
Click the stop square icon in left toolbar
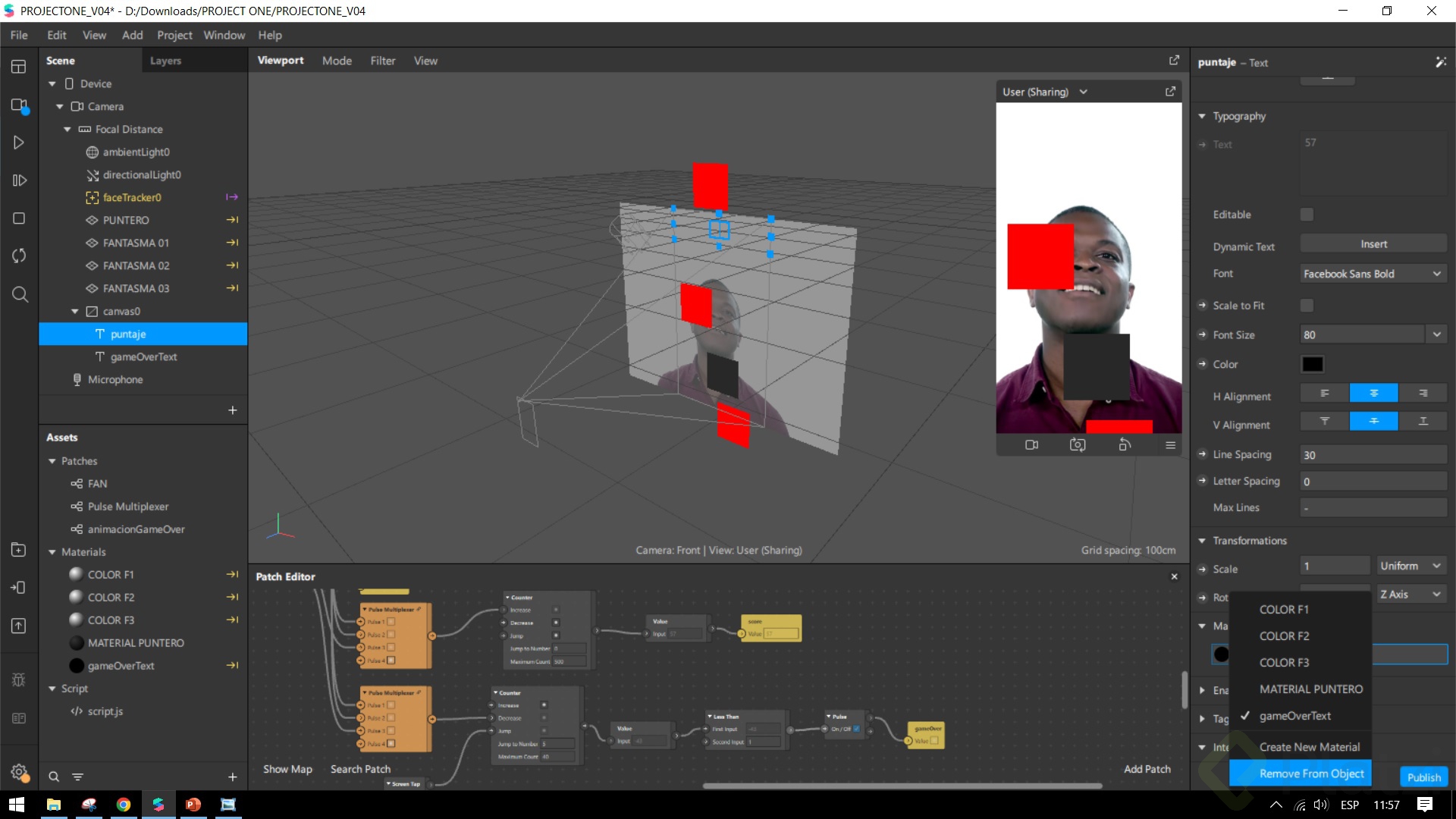pos(19,218)
